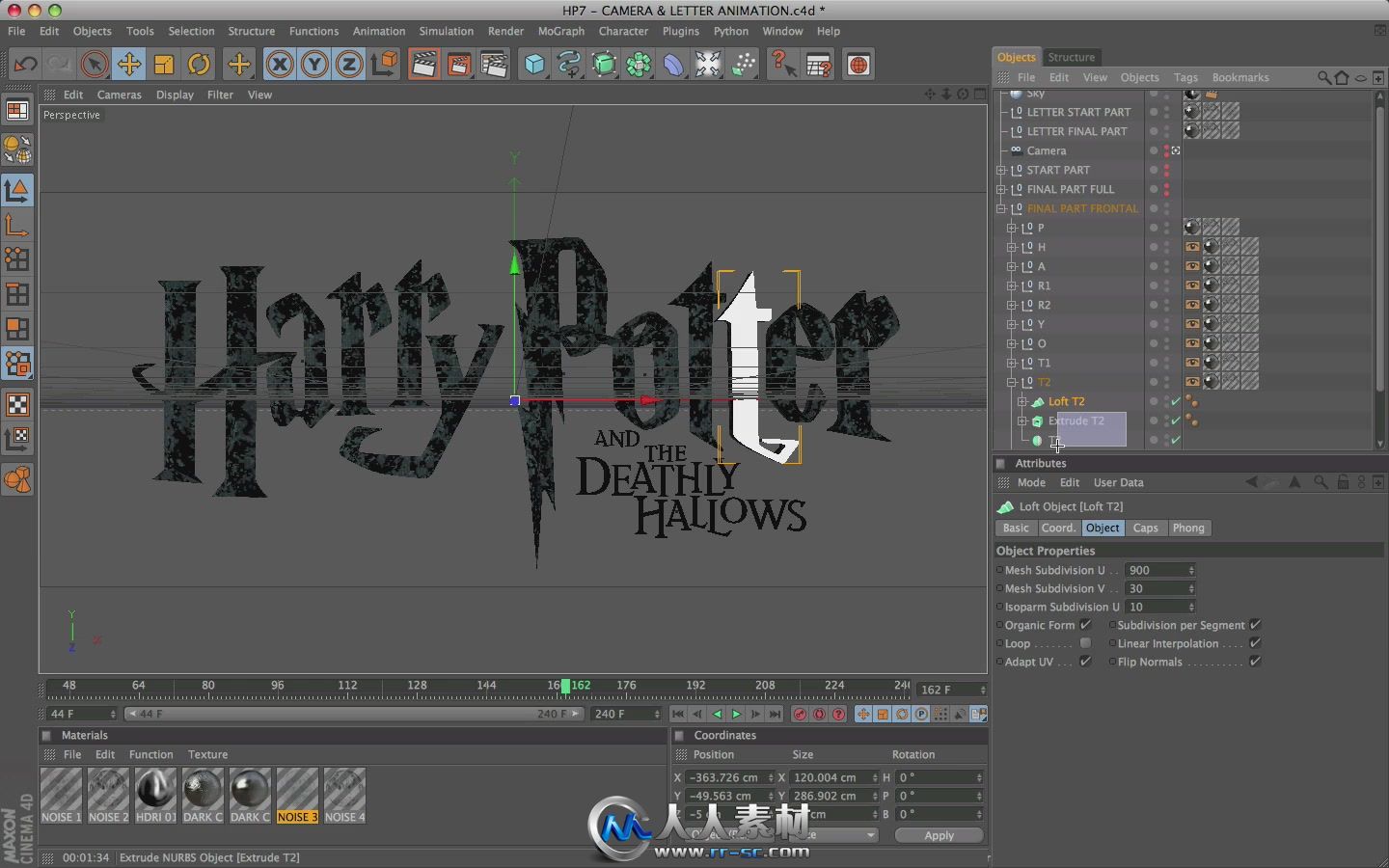Click the coordinate system icon

tap(384, 65)
